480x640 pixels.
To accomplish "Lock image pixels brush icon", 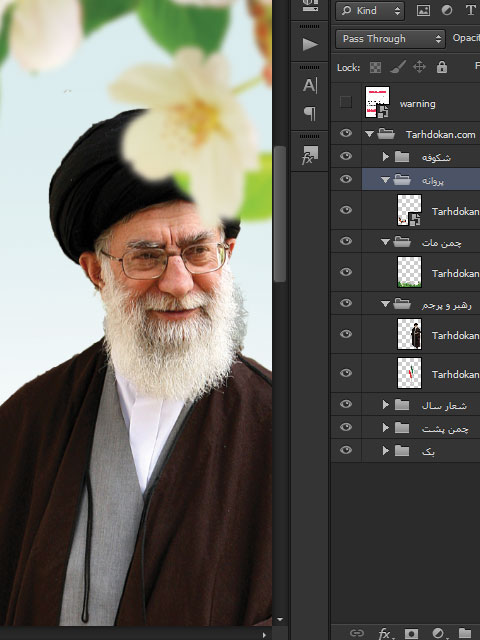I will (x=398, y=67).
